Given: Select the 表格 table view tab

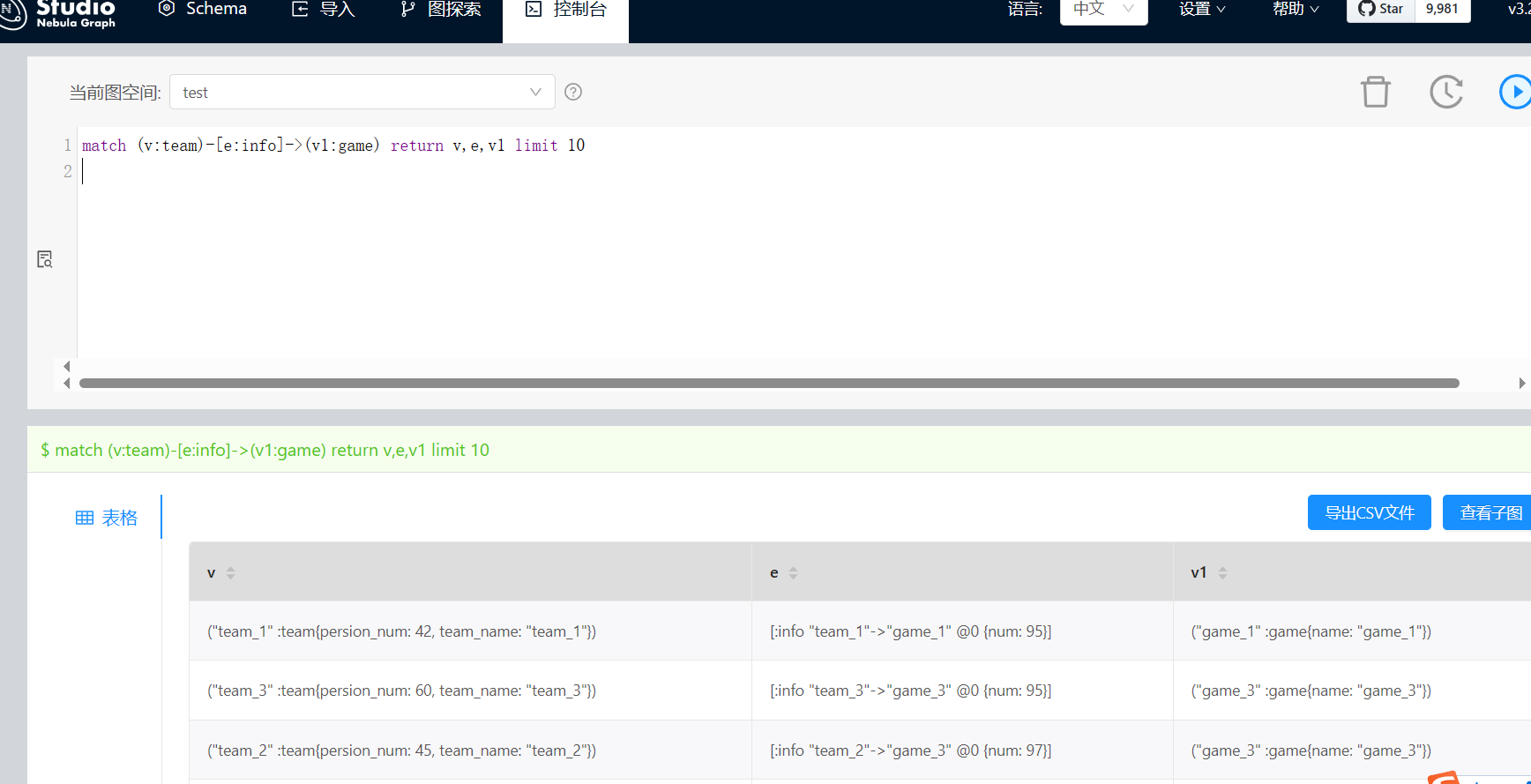Looking at the screenshot, I should (107, 518).
